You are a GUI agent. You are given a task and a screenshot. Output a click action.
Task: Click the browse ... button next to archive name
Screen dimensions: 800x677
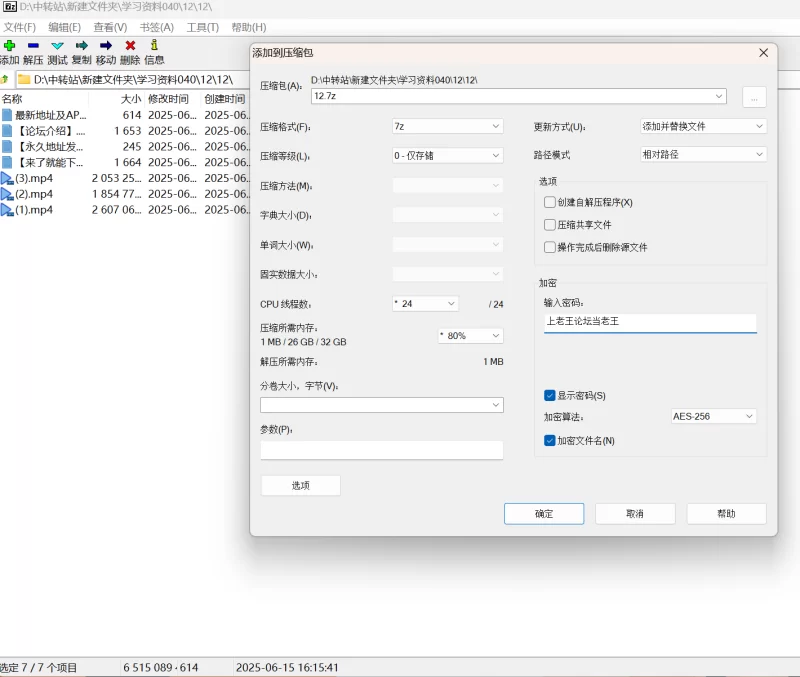pyautogui.click(x=754, y=97)
